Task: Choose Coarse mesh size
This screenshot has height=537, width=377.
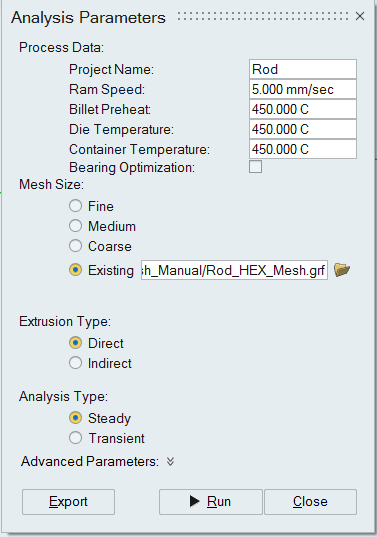Action: pyautogui.click(x=75, y=246)
